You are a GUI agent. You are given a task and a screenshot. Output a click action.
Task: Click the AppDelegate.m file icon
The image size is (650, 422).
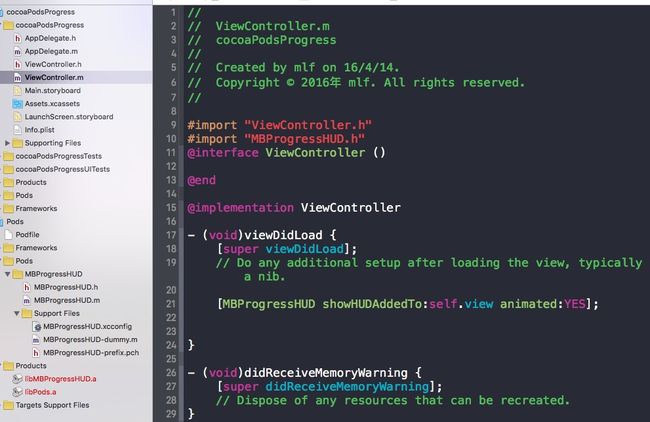click(x=17, y=51)
